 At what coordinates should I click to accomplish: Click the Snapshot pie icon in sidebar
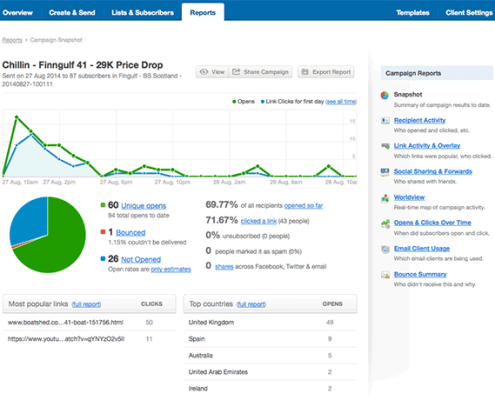[x=385, y=95]
